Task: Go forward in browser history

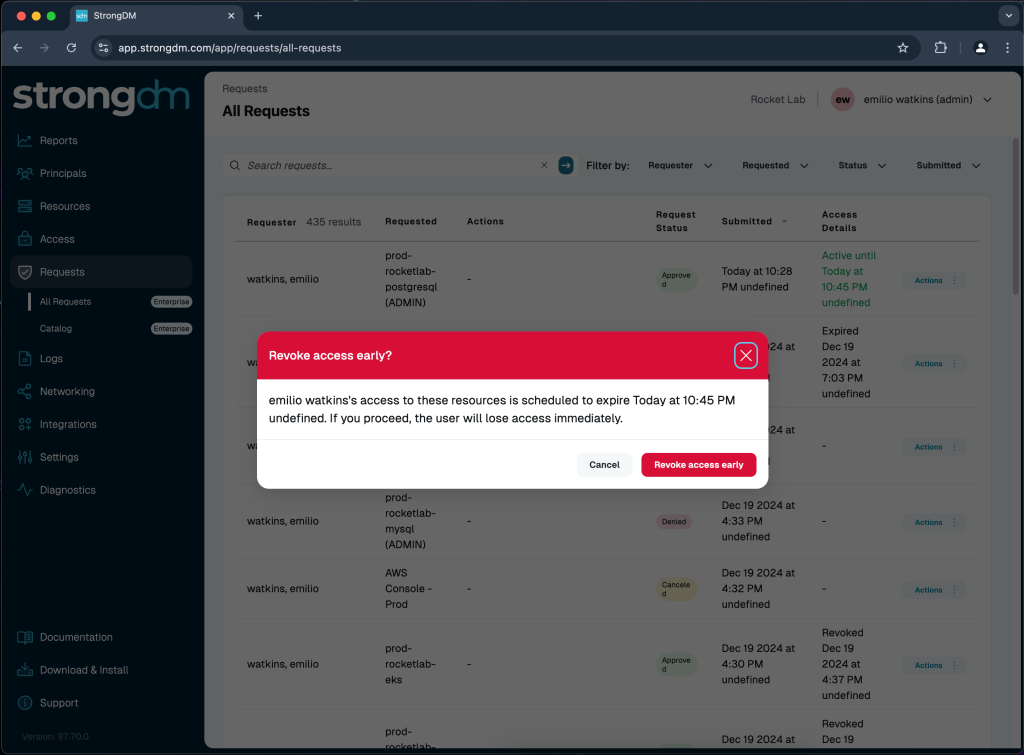Action: [44, 48]
